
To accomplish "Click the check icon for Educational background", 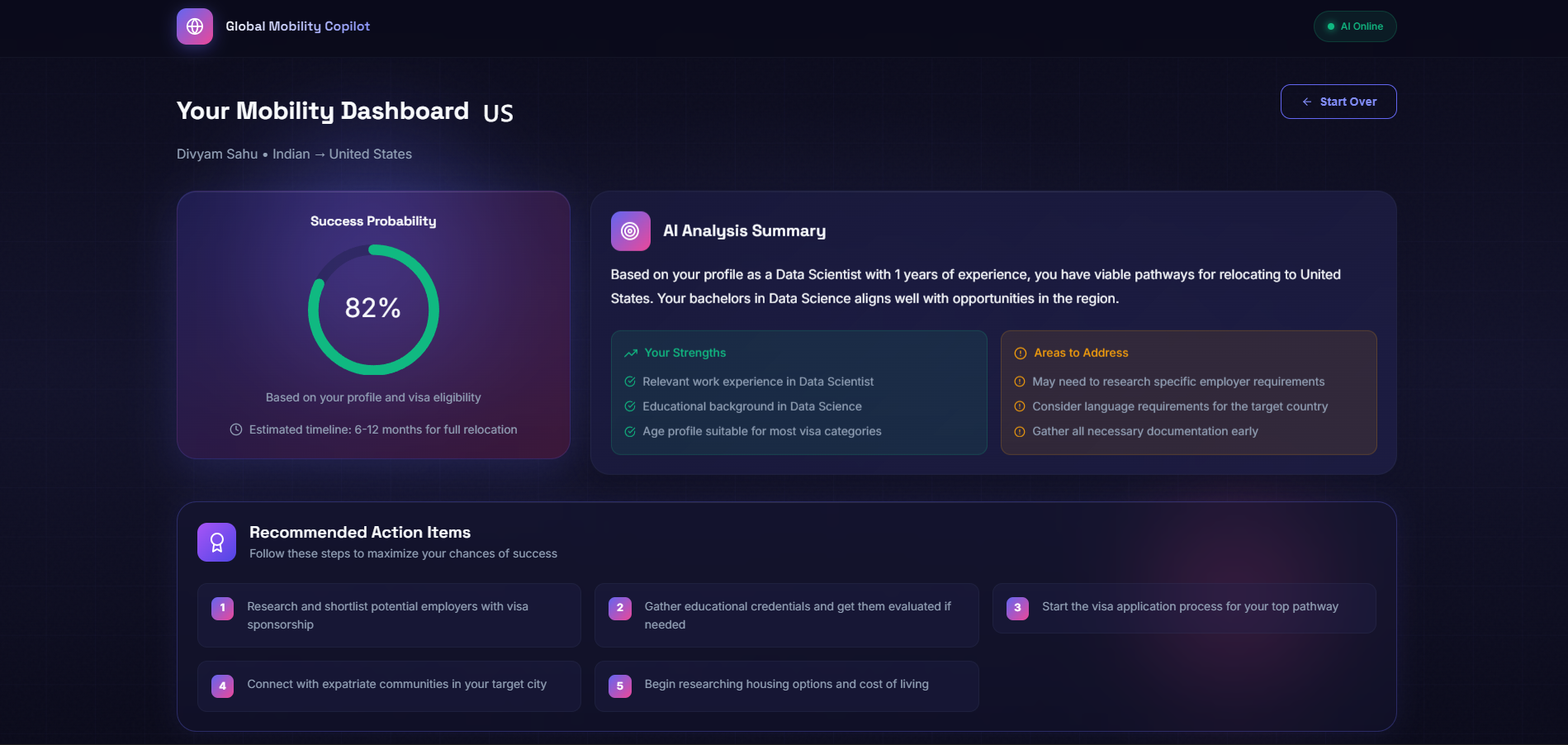I will tap(630, 406).
